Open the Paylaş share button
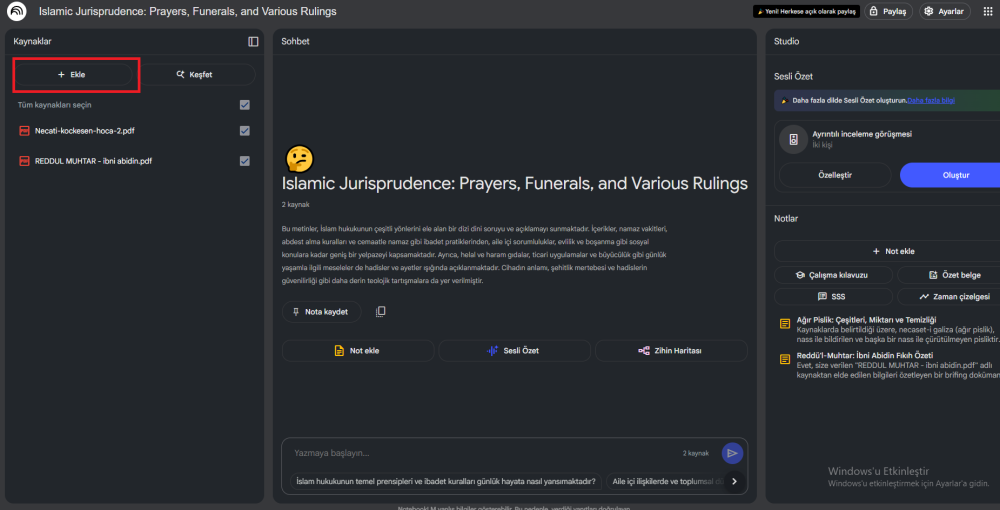The image size is (1000, 510). (888, 11)
